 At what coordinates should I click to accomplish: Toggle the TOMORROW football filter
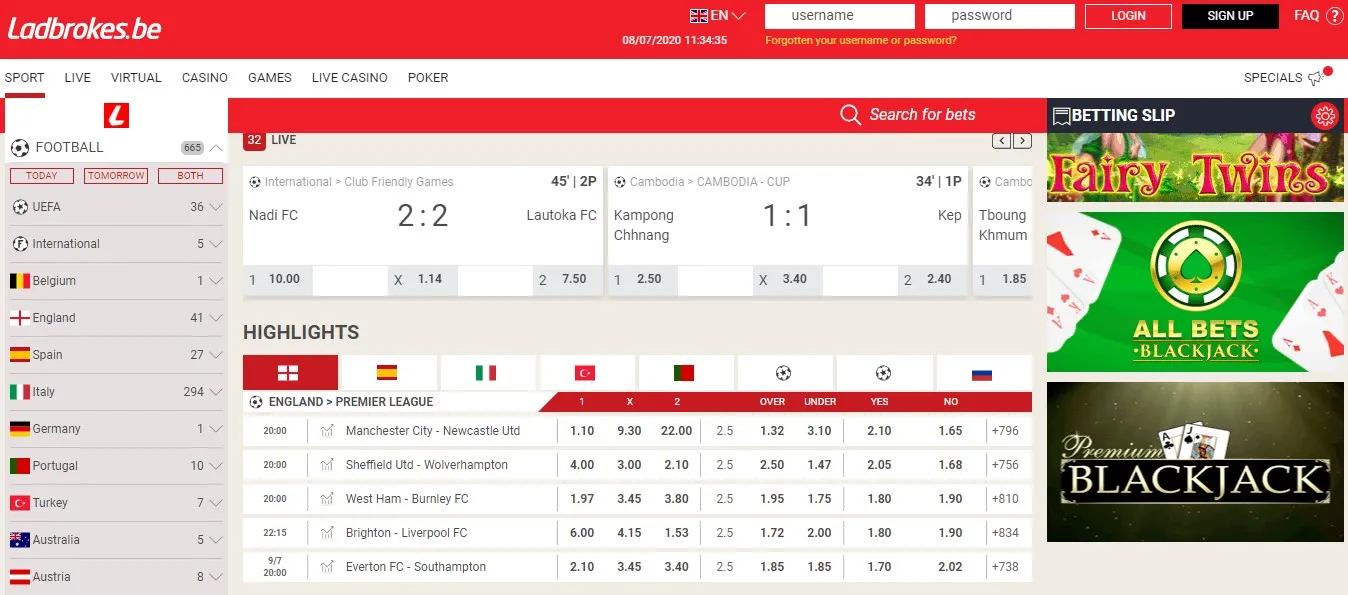click(x=116, y=175)
